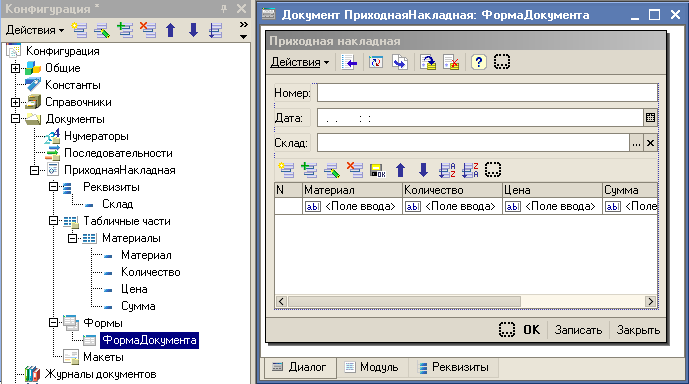Click the sort list icon in the Конфигурация toolbar

pyautogui.click(x=216, y=30)
